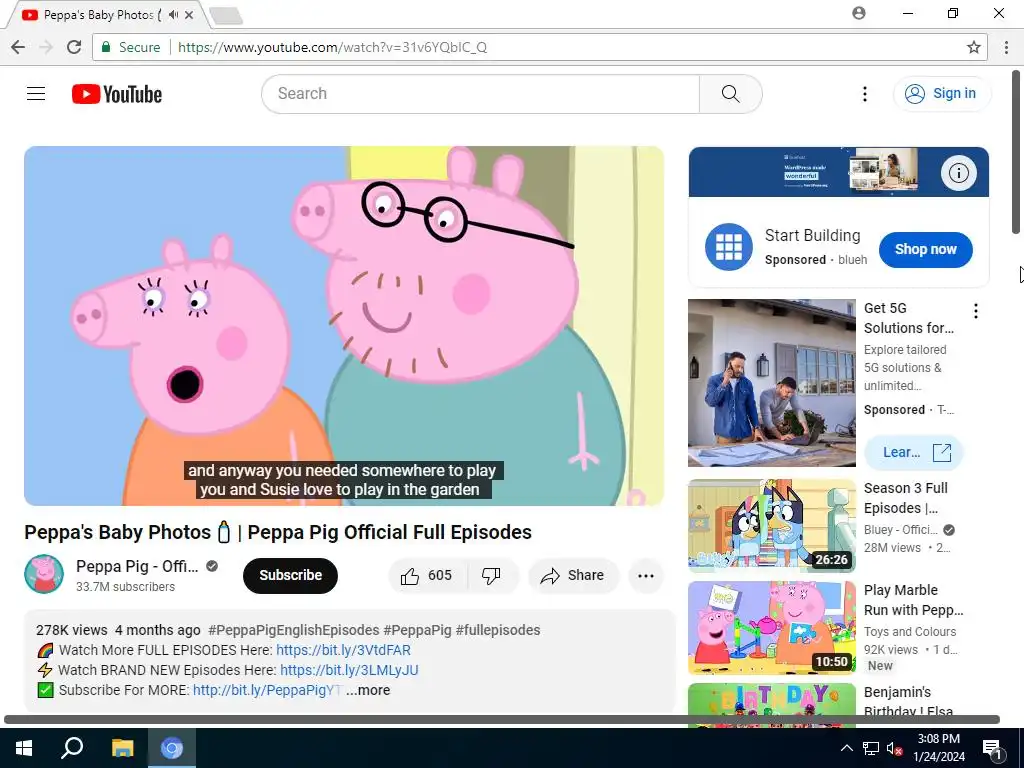Reload the page with refresh icon
Screen dimensions: 1024x768
74,47
